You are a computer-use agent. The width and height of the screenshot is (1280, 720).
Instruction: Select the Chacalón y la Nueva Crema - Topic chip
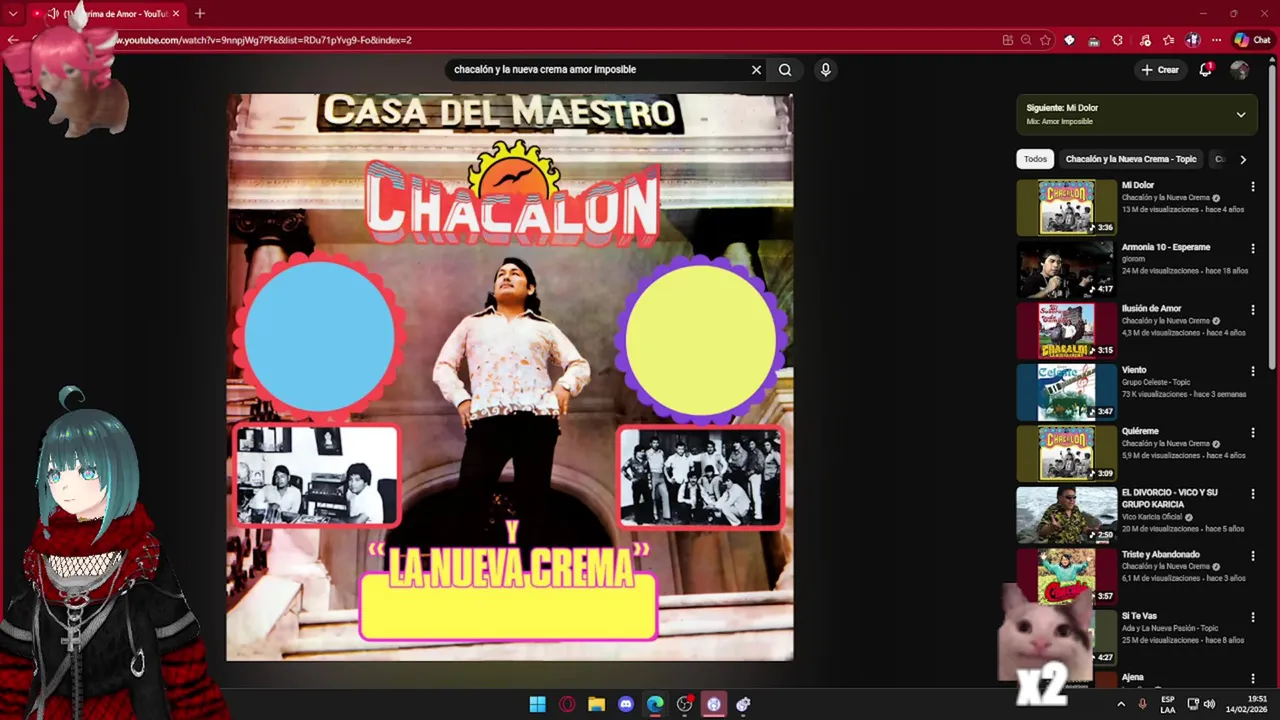coord(1130,159)
